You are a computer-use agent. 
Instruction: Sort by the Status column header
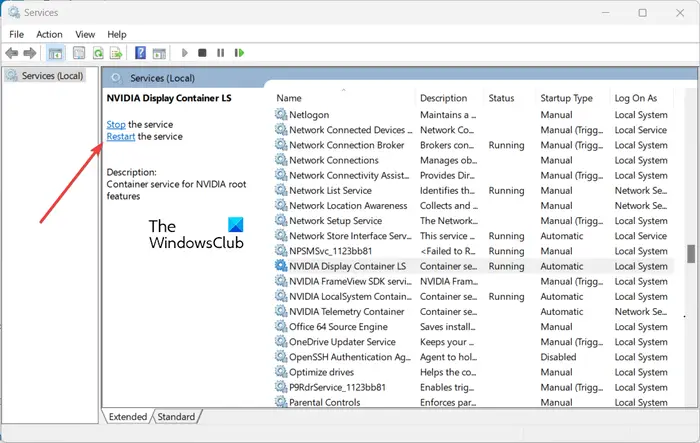coord(501,98)
